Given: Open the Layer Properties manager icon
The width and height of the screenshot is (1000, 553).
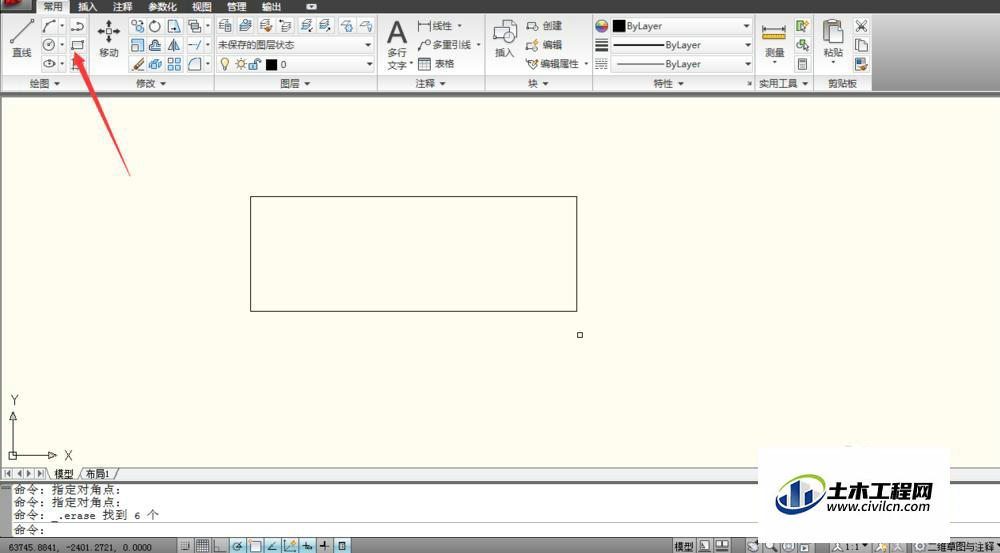Looking at the screenshot, I should (225, 26).
